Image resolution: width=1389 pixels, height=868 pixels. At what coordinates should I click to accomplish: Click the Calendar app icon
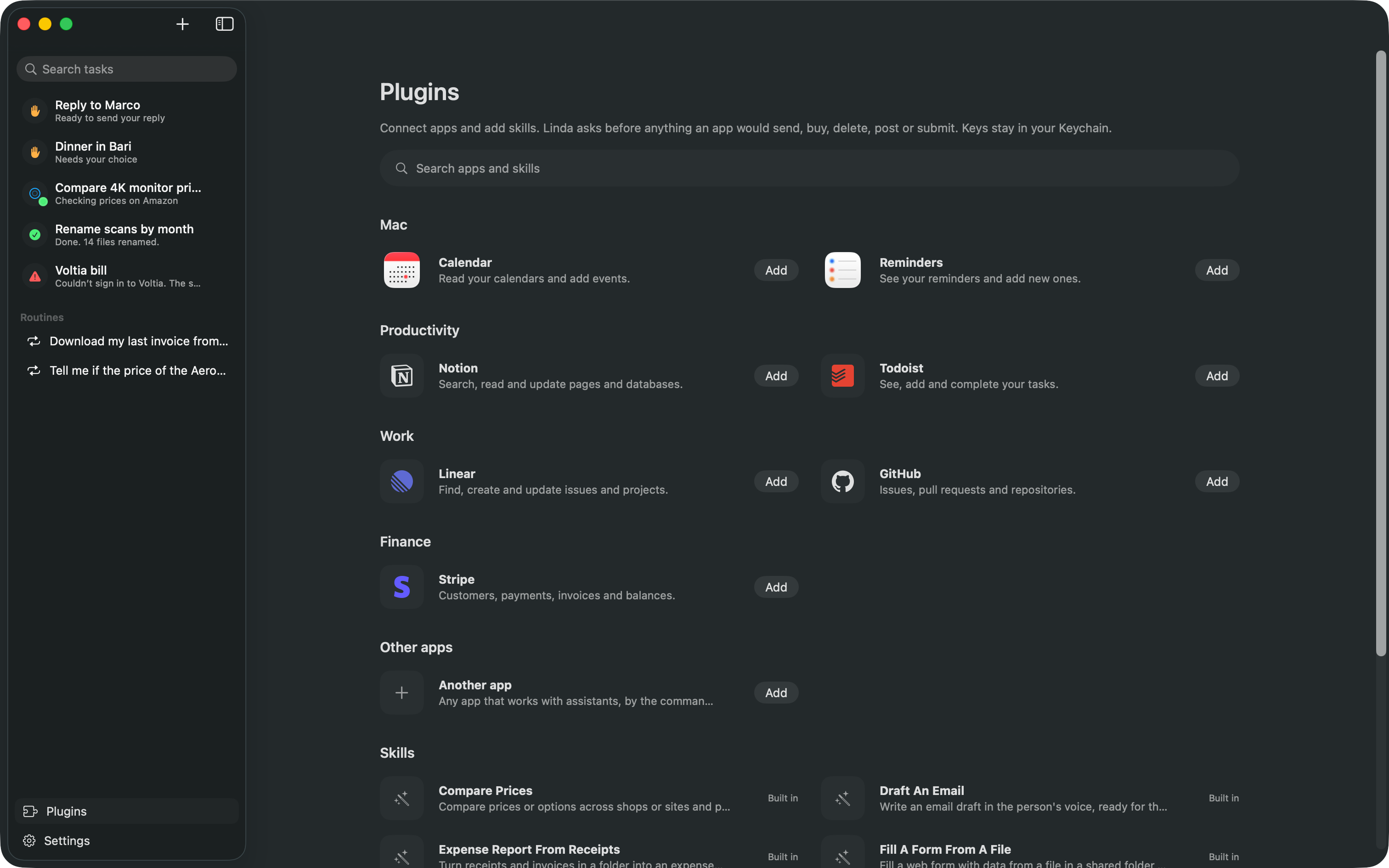[x=402, y=270]
